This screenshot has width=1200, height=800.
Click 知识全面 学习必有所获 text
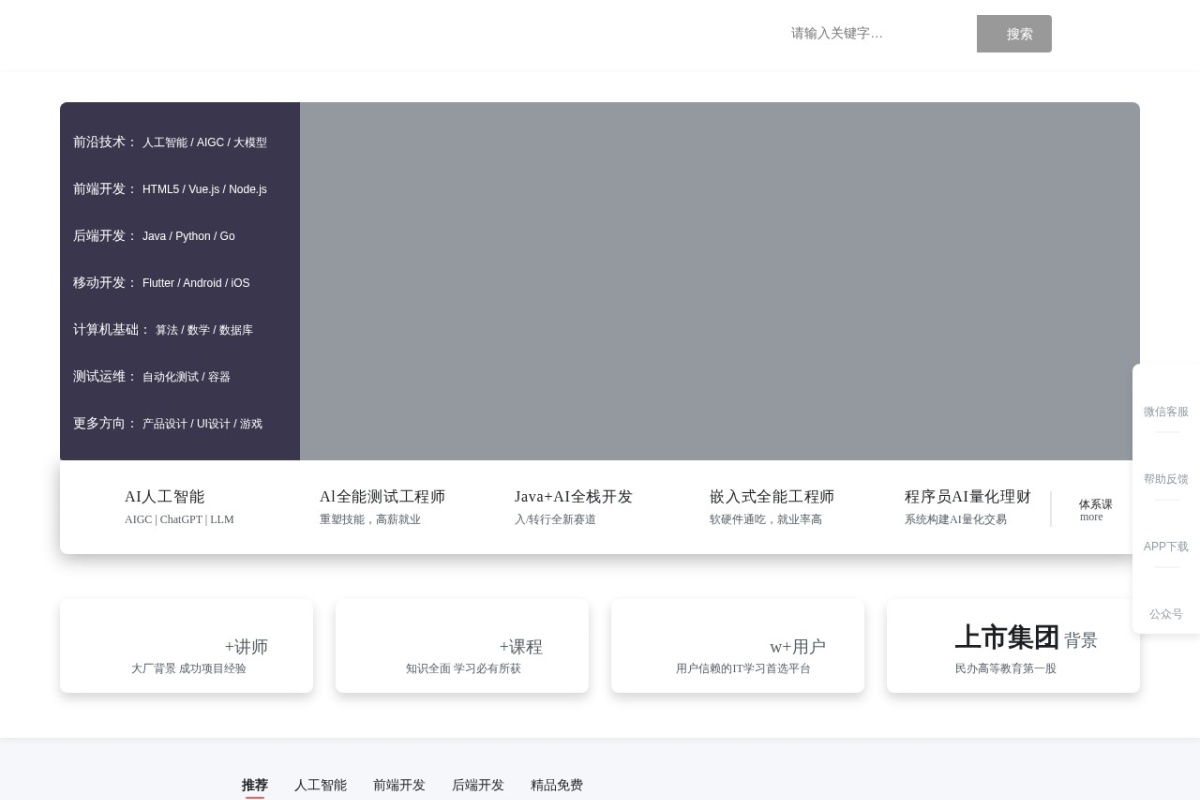click(x=463, y=669)
